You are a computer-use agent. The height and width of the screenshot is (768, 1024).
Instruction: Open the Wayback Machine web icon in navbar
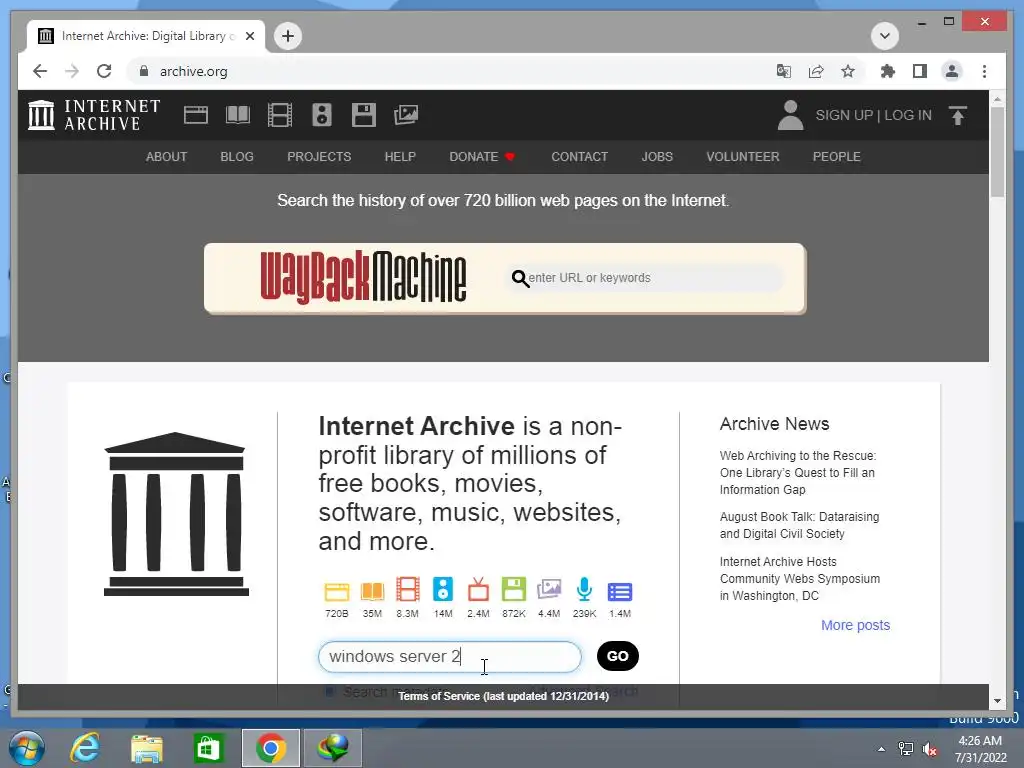pyautogui.click(x=196, y=115)
